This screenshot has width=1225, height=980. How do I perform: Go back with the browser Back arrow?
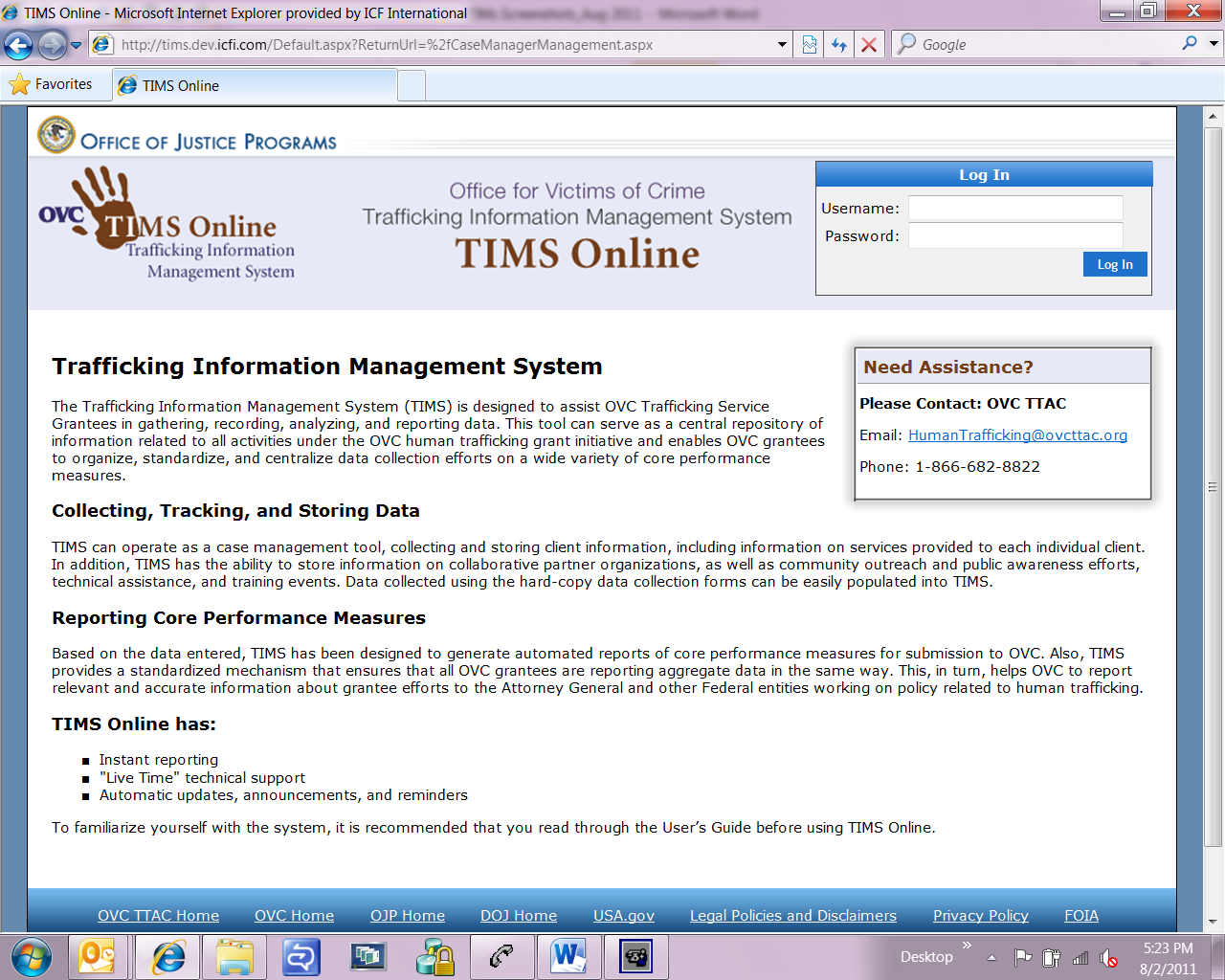point(18,45)
